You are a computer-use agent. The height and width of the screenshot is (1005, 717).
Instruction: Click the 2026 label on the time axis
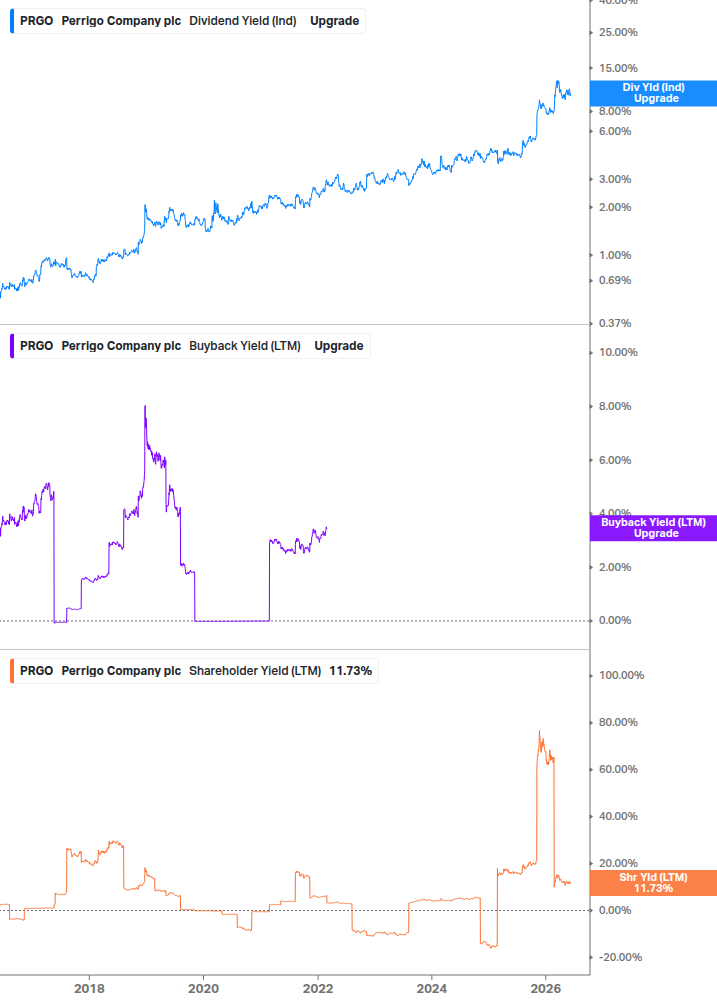pyautogui.click(x=546, y=989)
